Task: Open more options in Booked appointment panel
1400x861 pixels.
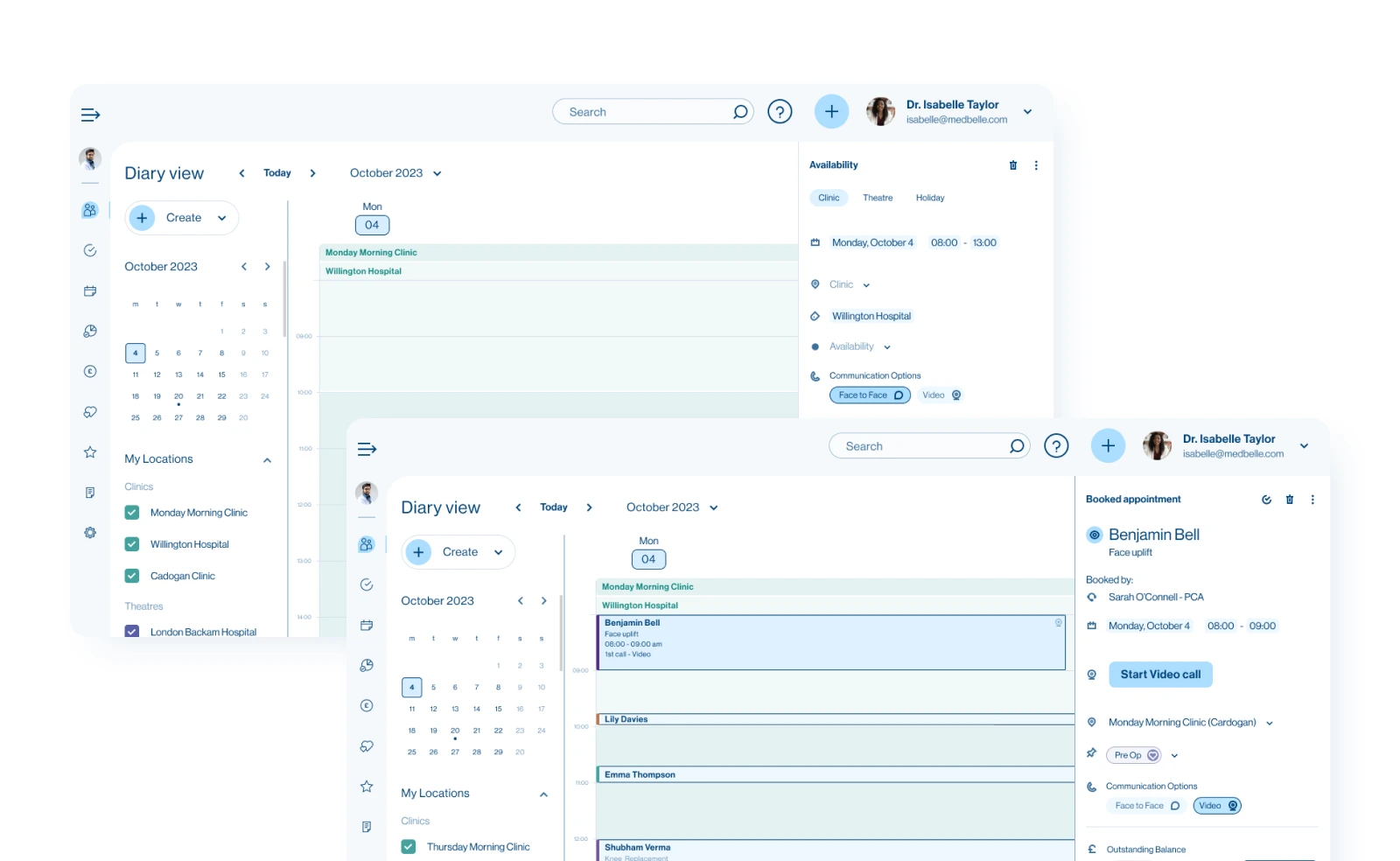Action: pyautogui.click(x=1312, y=500)
